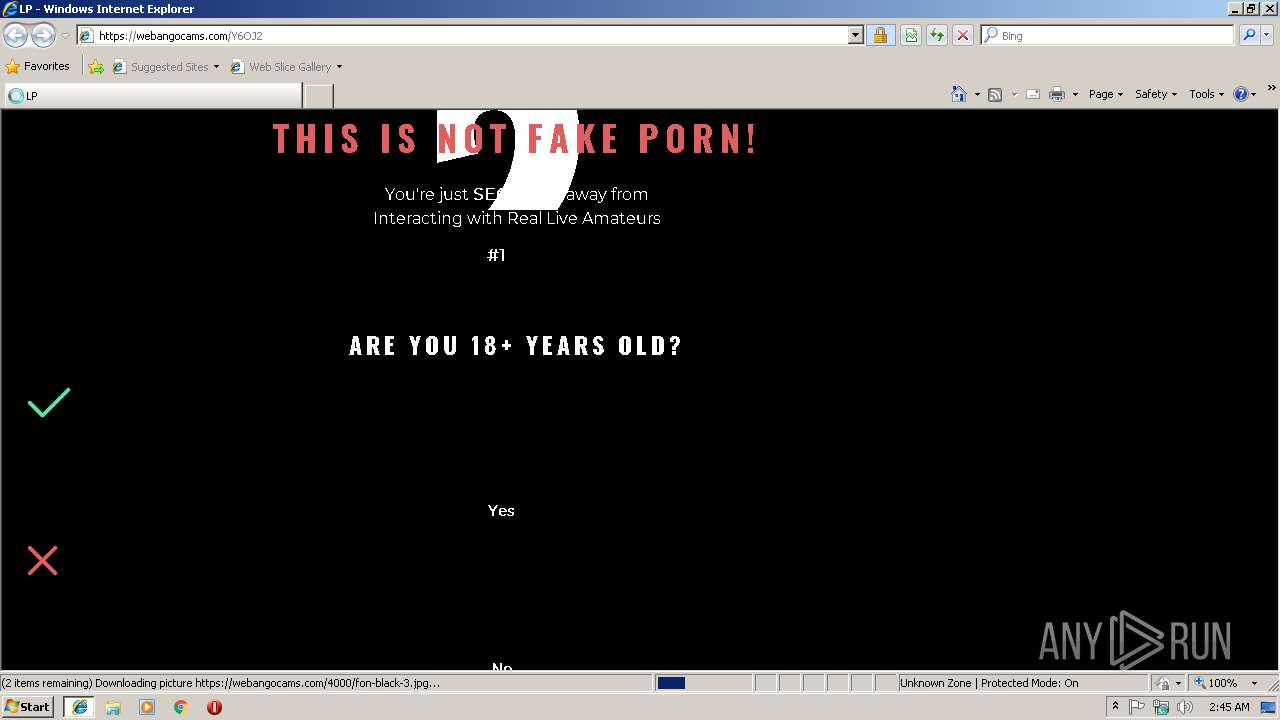Add page to Favorites bar icon
Image resolution: width=1280 pixels, height=720 pixels.
pos(96,67)
